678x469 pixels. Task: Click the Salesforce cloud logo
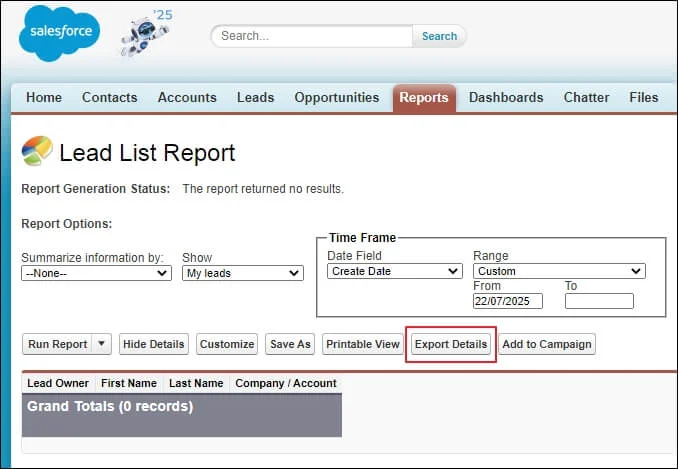point(59,33)
